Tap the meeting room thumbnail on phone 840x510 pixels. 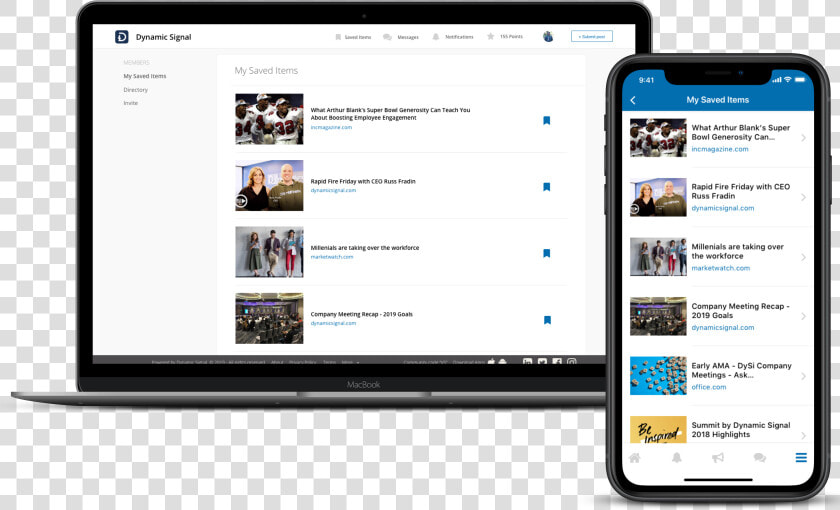coord(658,316)
